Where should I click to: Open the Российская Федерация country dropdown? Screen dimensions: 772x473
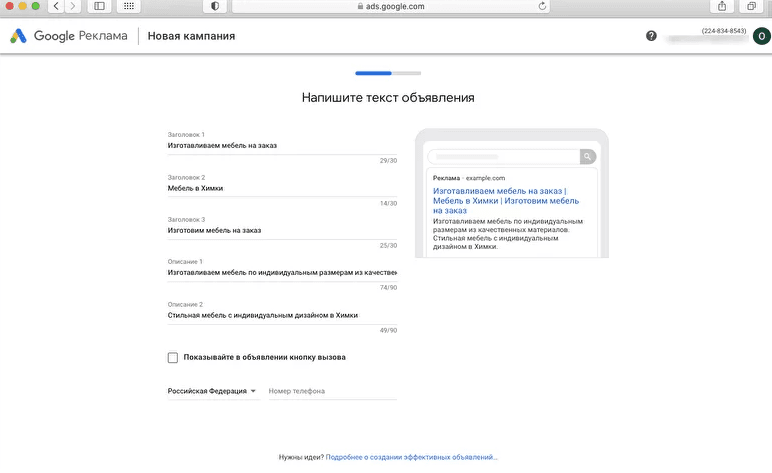tap(212, 391)
